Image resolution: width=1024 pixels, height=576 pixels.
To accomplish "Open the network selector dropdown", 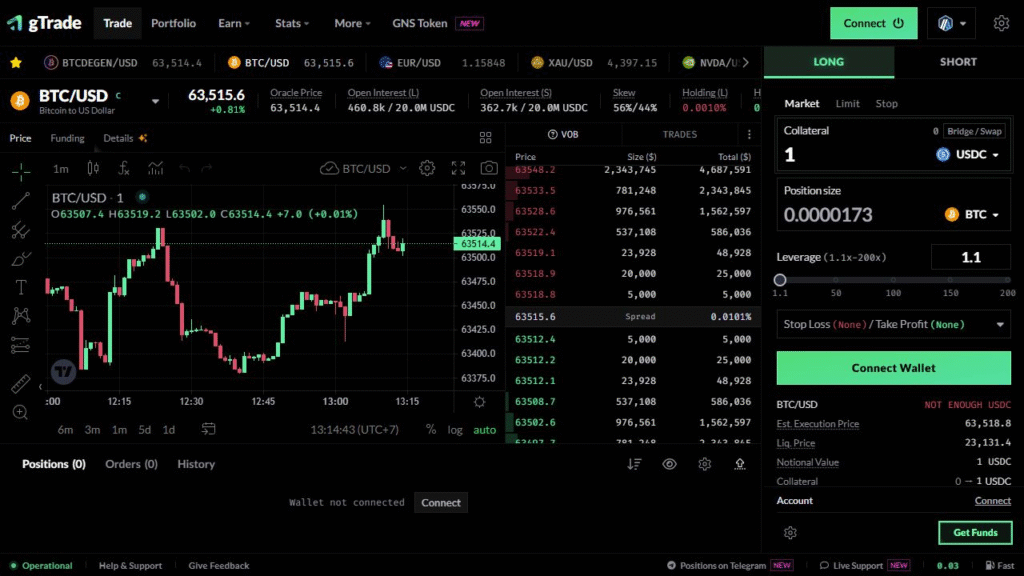I will tap(952, 24).
